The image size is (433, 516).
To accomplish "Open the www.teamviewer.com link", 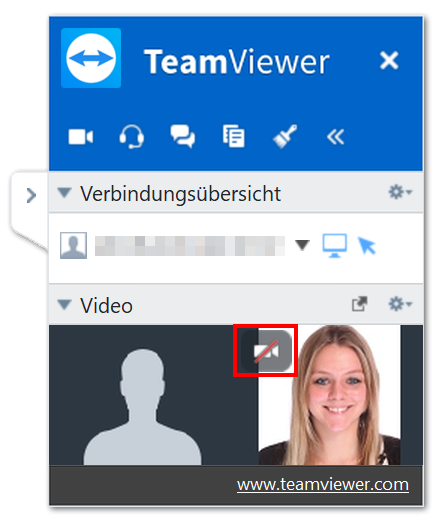I will (323, 484).
